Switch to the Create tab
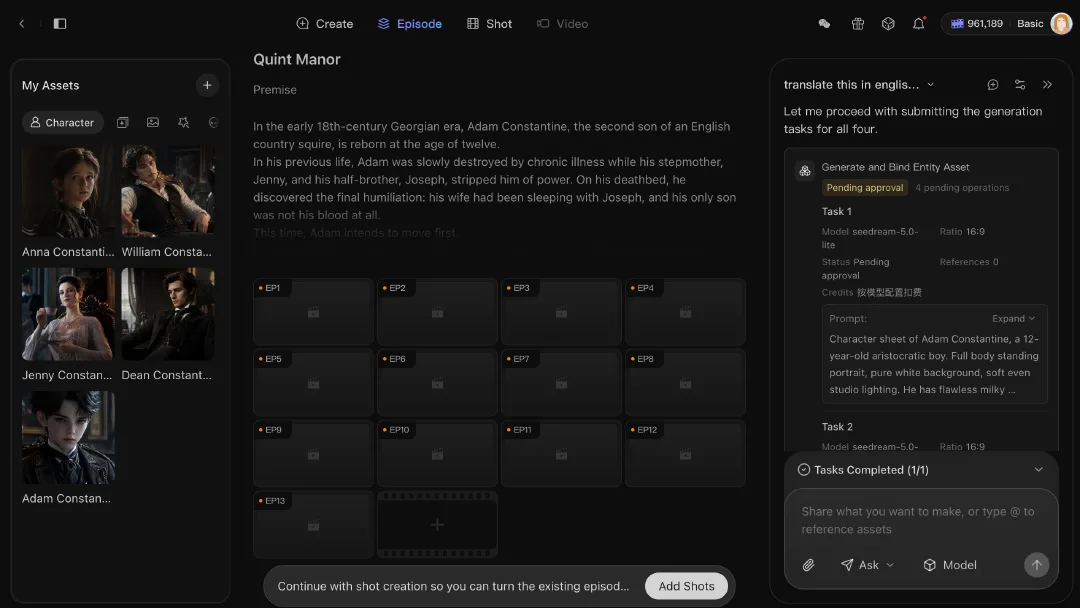 pyautogui.click(x=324, y=23)
